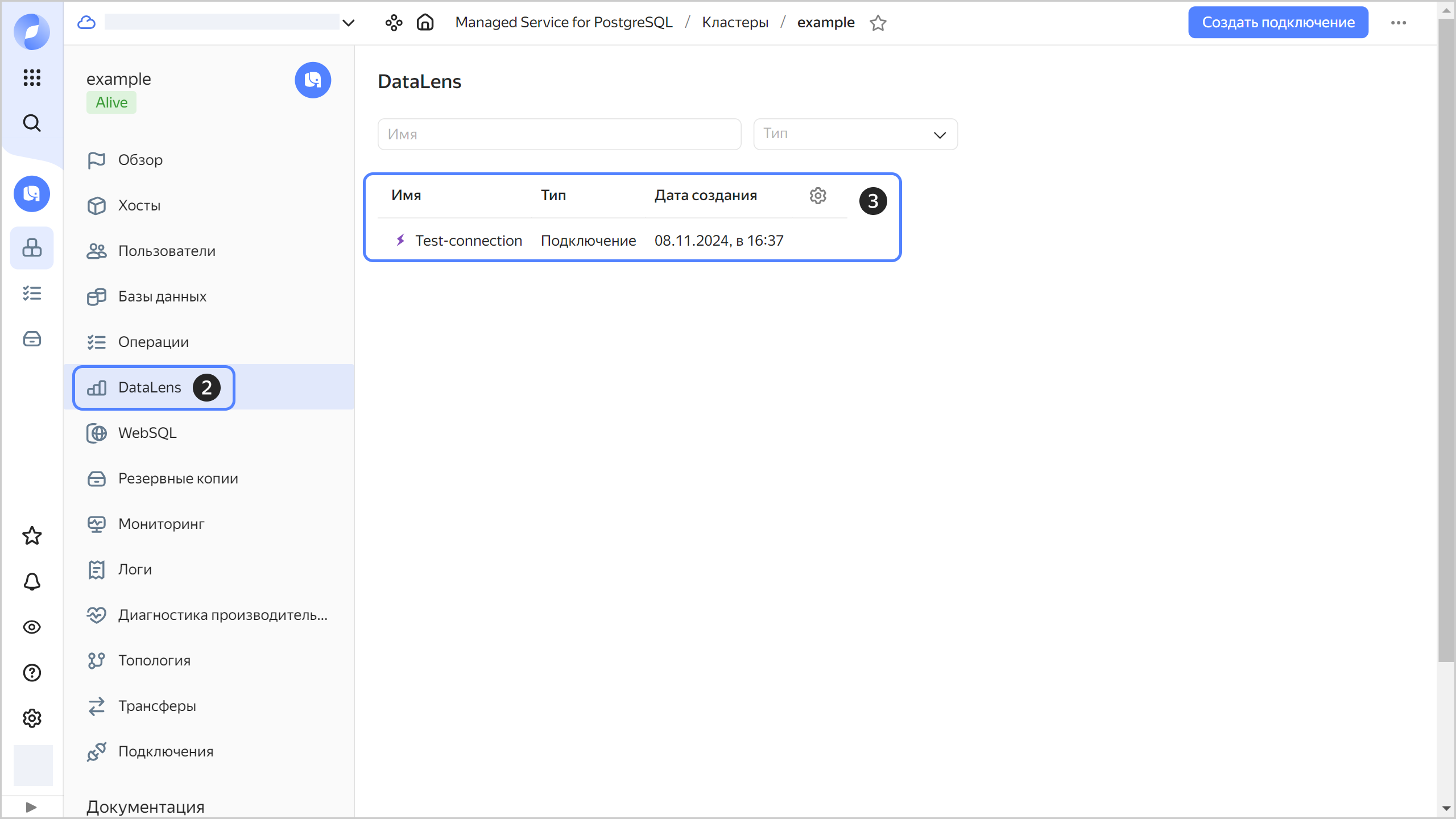
Task: Open the help question mark icon
Action: pyautogui.click(x=32, y=673)
